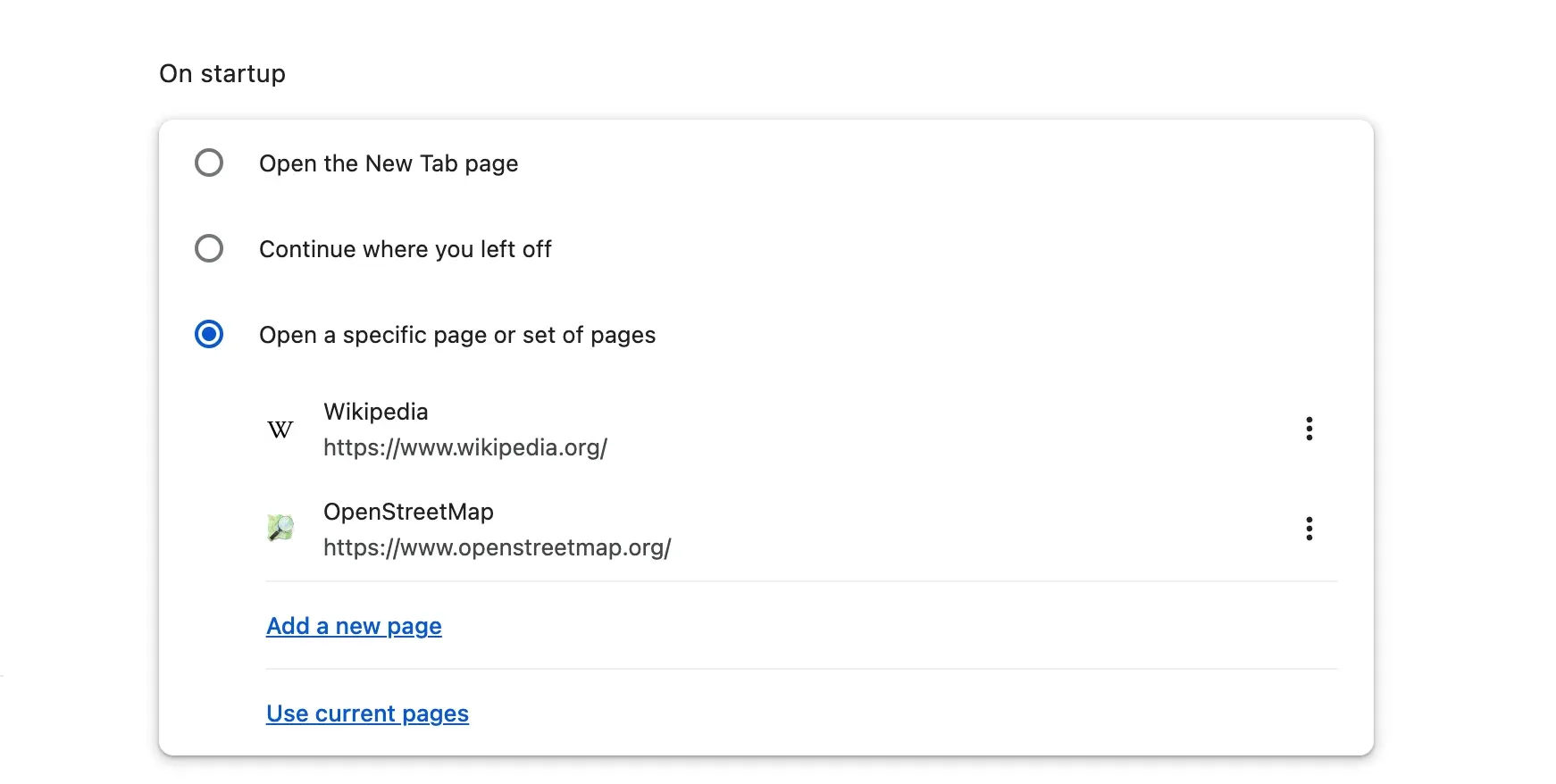Viewport: 1556px width, 784px height.
Task: Select Open the New Tab page radio
Action: click(x=209, y=163)
